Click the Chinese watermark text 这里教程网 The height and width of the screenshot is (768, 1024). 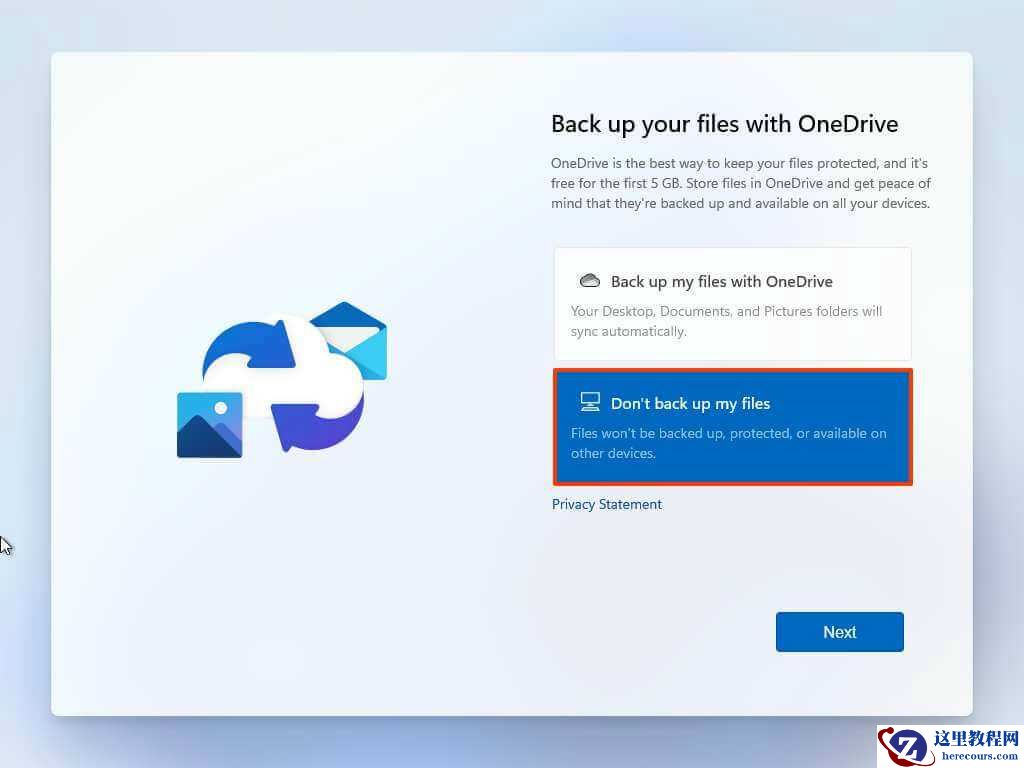click(976, 738)
